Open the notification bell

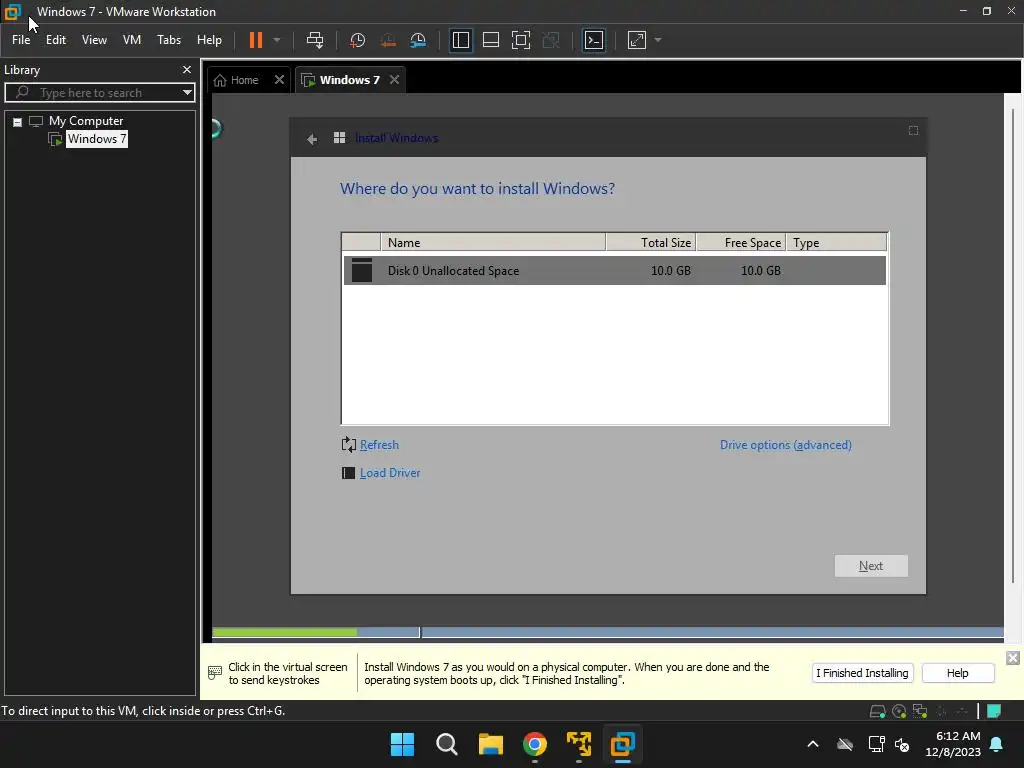(997, 744)
